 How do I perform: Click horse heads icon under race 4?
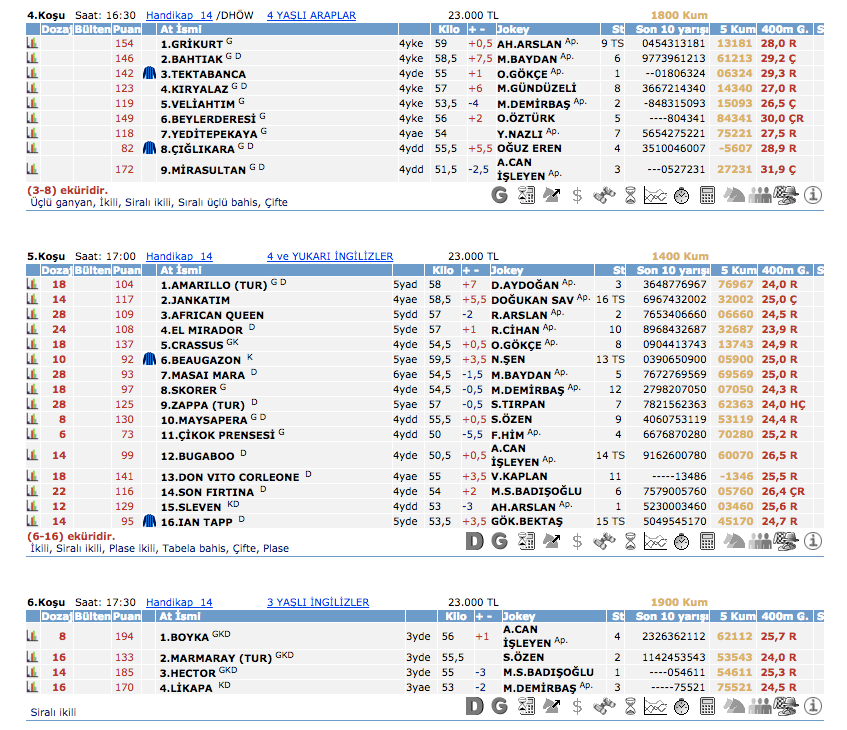point(735,195)
